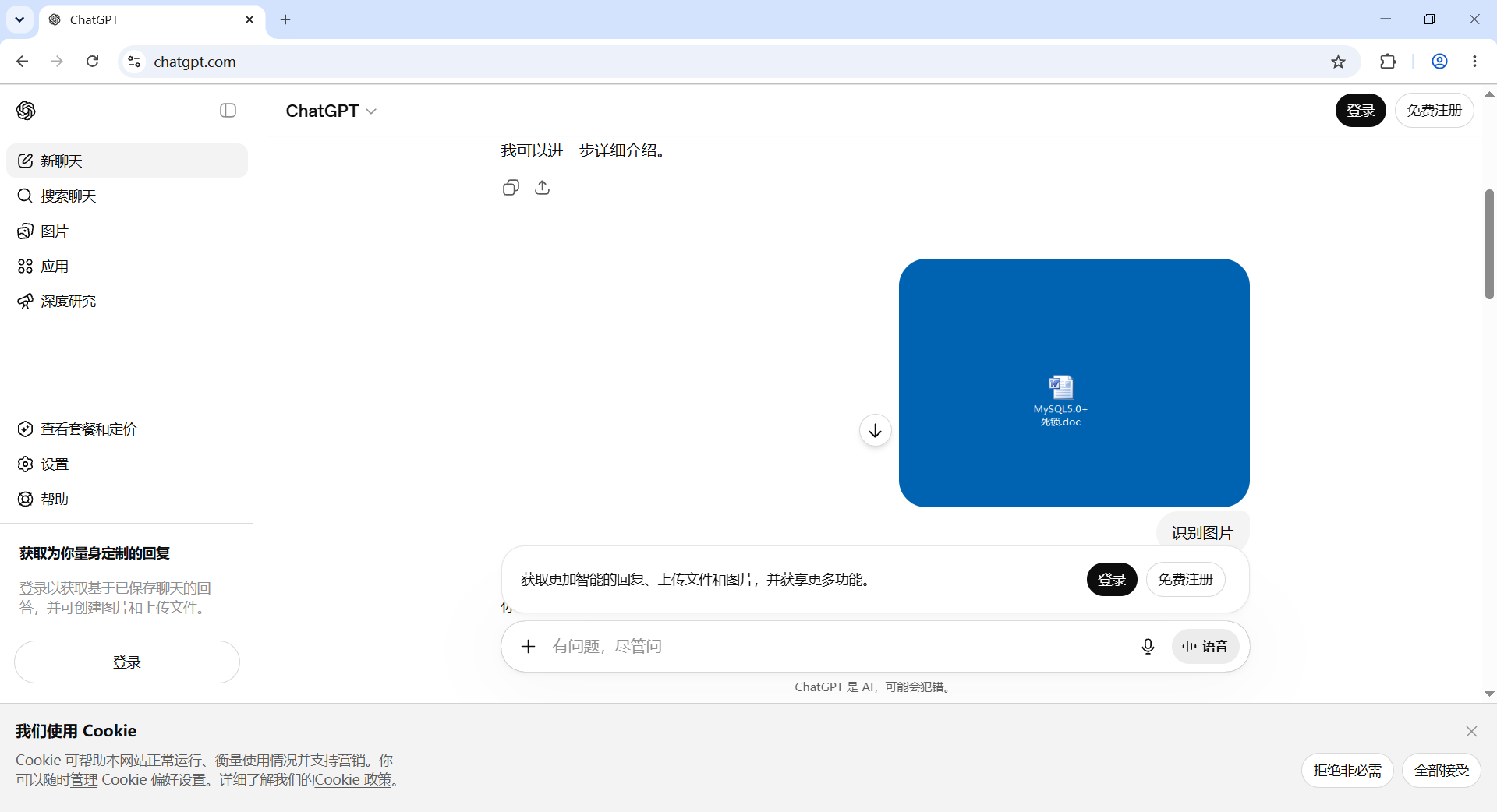The height and width of the screenshot is (812, 1497).
Task: Share the response with the share icon
Action: (x=543, y=187)
